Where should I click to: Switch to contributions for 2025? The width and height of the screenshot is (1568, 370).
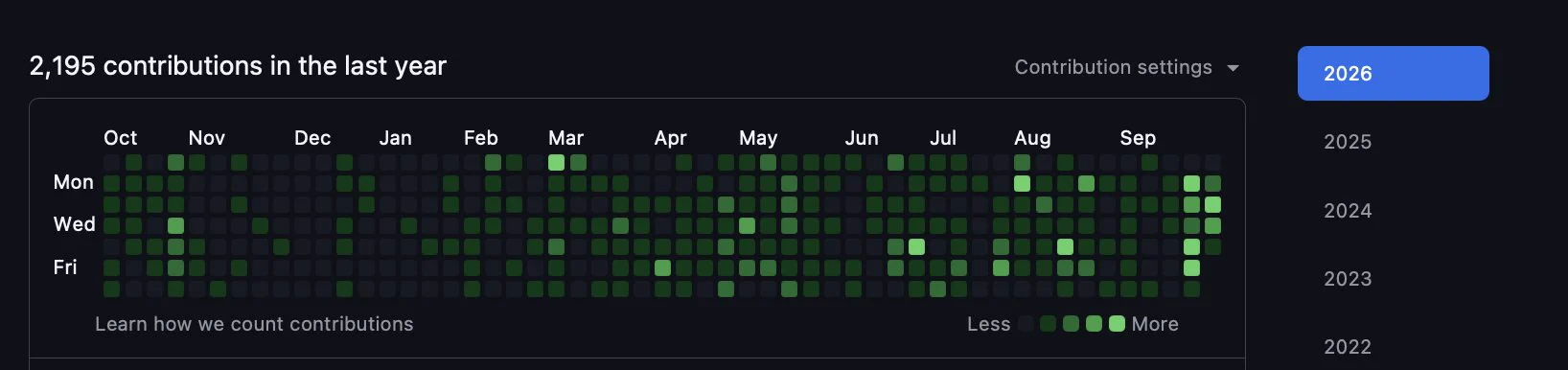[1348, 142]
